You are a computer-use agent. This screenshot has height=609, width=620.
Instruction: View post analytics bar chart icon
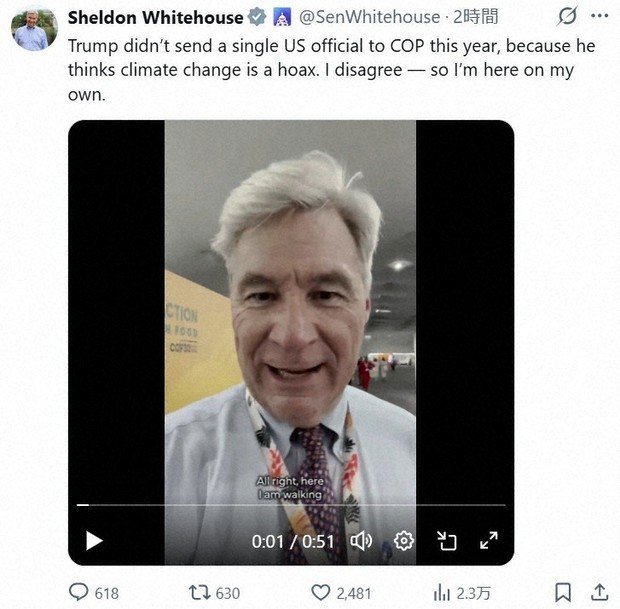442,592
